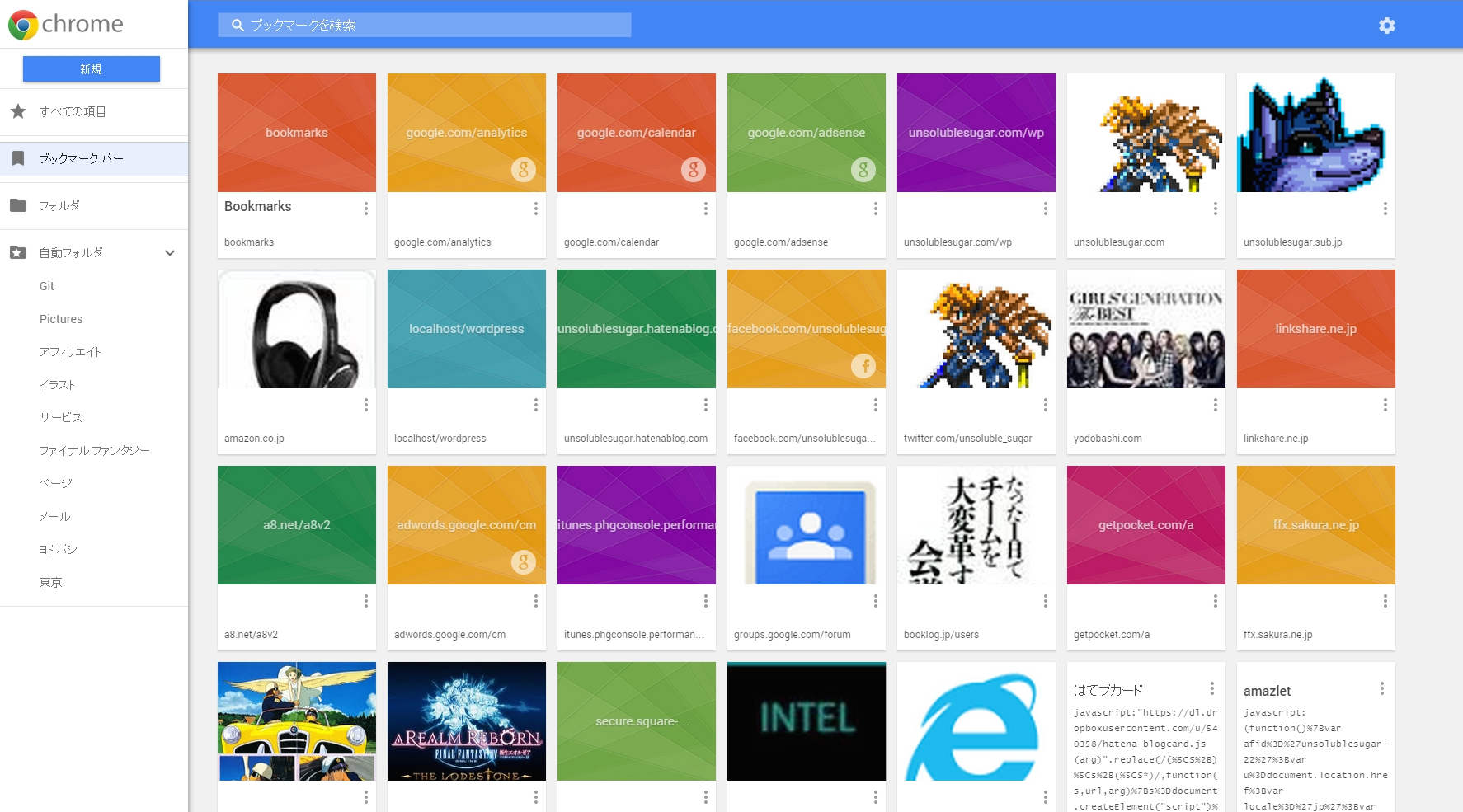Open more options on booklog.jp/users card
The width and height of the screenshot is (1463, 812).
[x=1046, y=601]
